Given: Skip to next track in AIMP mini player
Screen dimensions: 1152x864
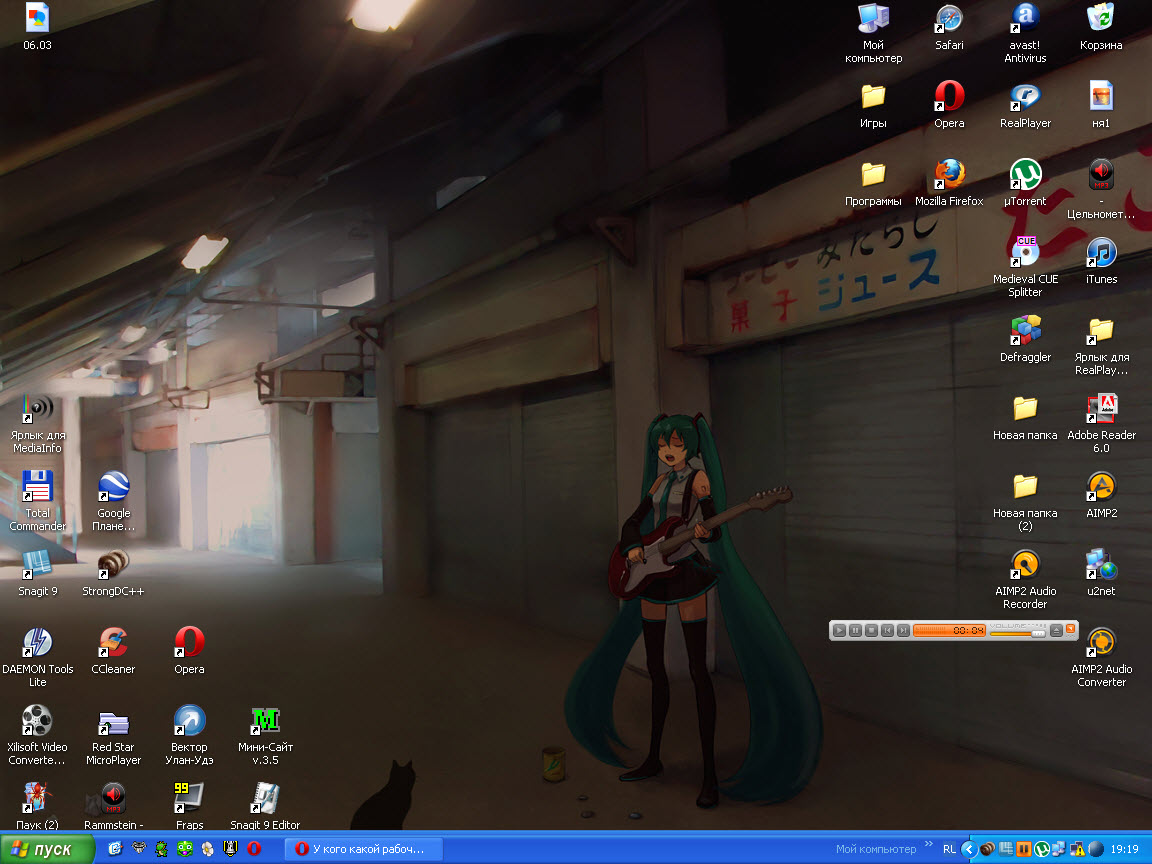Looking at the screenshot, I should [903, 630].
